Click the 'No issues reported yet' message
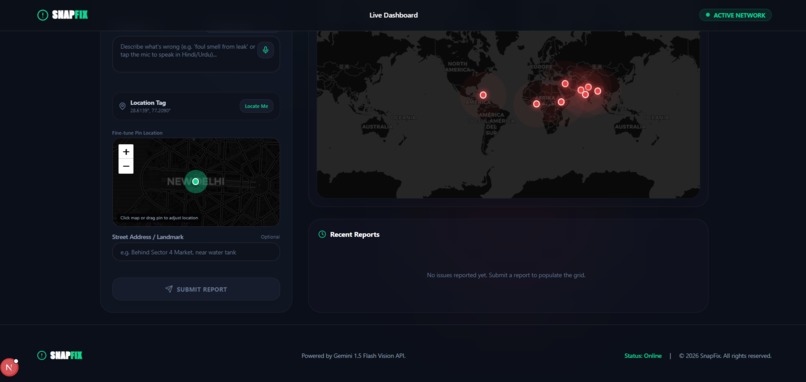 (x=506, y=275)
